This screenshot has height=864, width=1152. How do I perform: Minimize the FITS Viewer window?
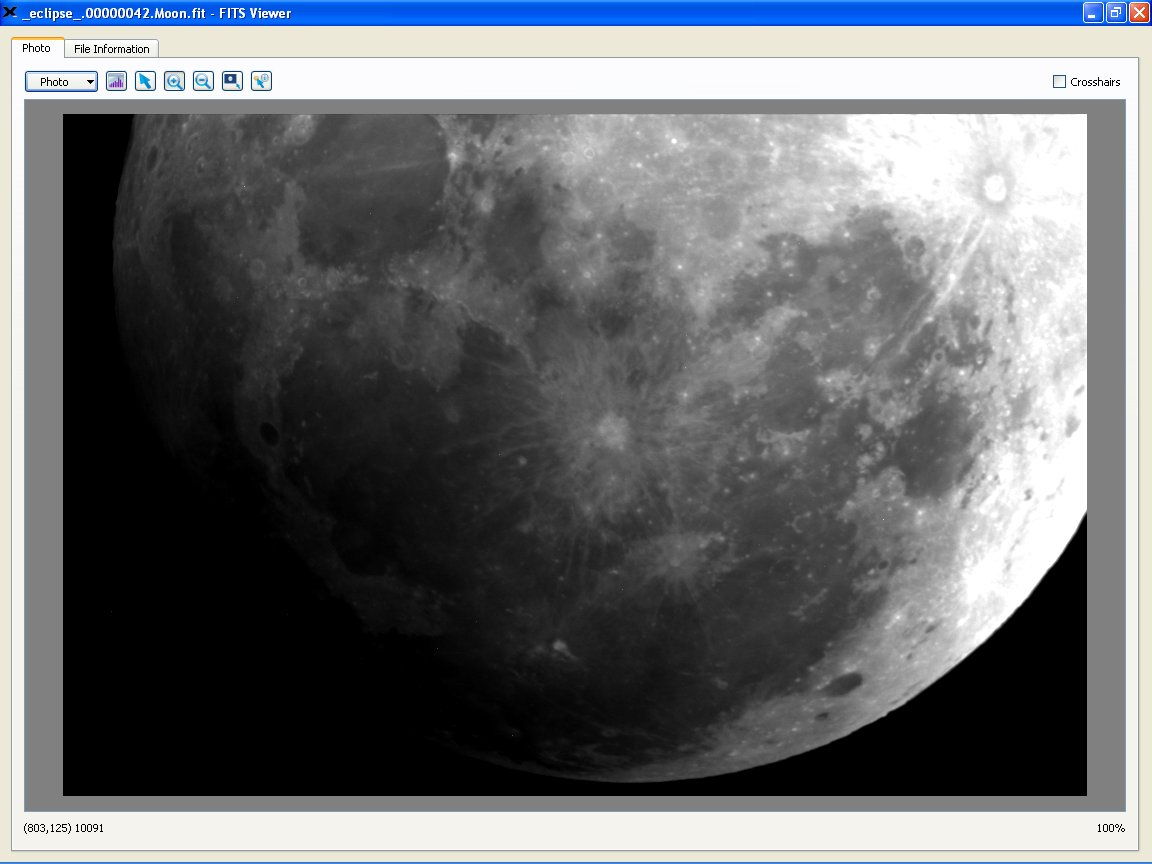pyautogui.click(x=1092, y=13)
